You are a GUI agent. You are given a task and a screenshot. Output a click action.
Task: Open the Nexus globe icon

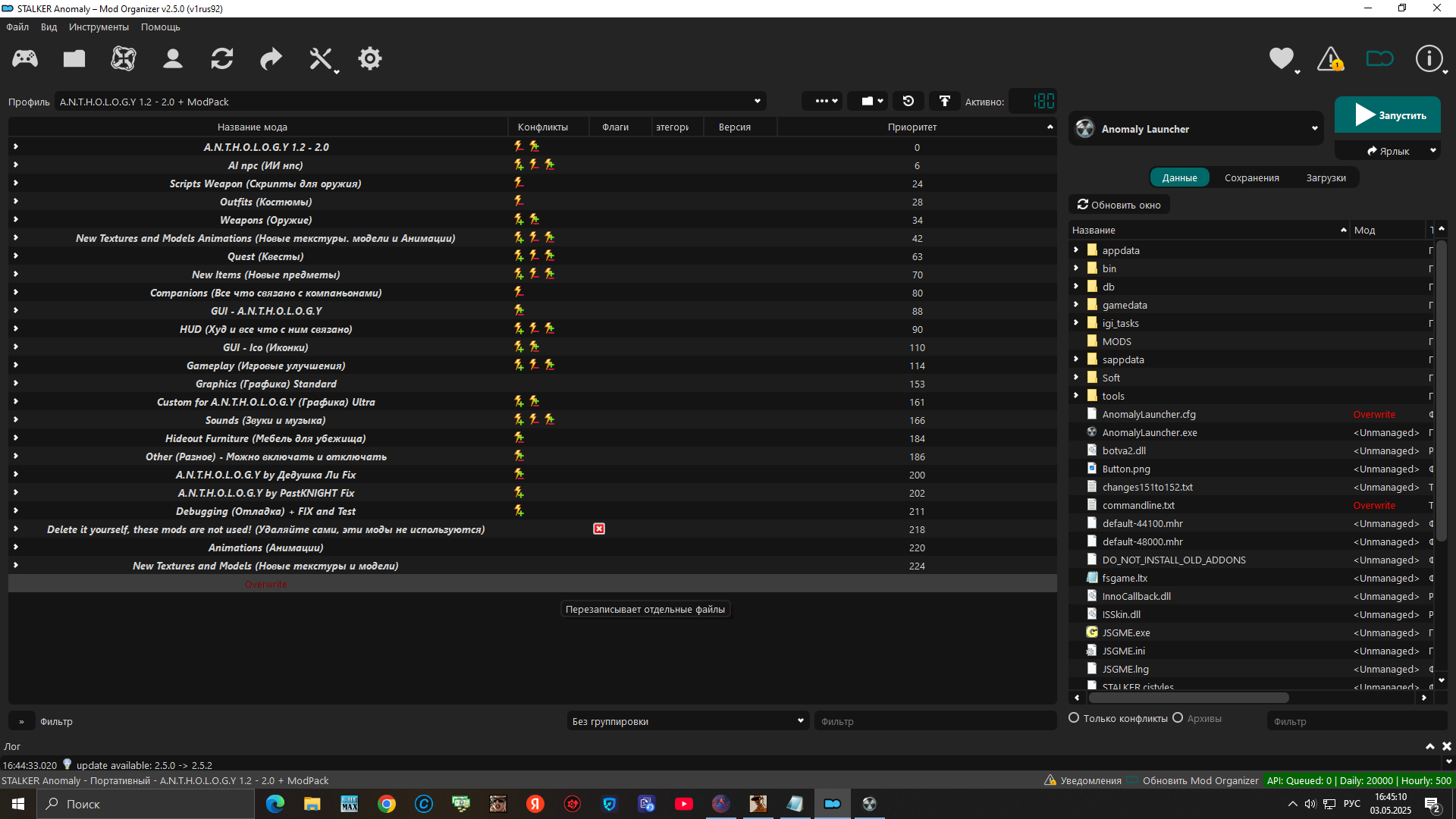(124, 58)
